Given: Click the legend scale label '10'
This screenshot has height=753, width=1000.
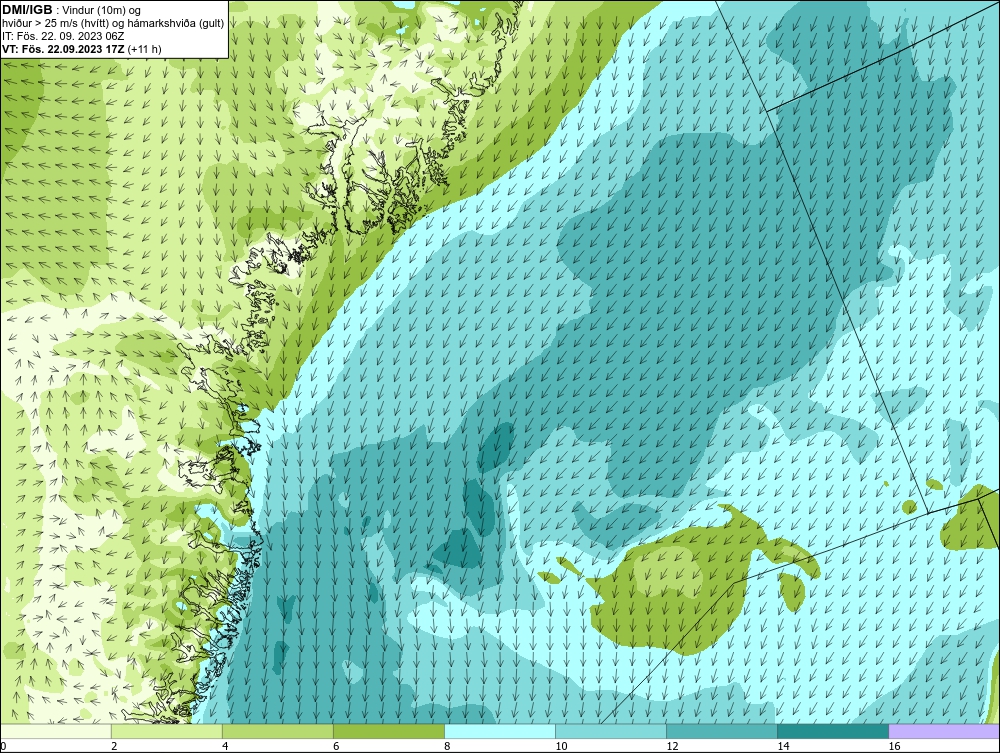Looking at the screenshot, I should click(x=561, y=746).
